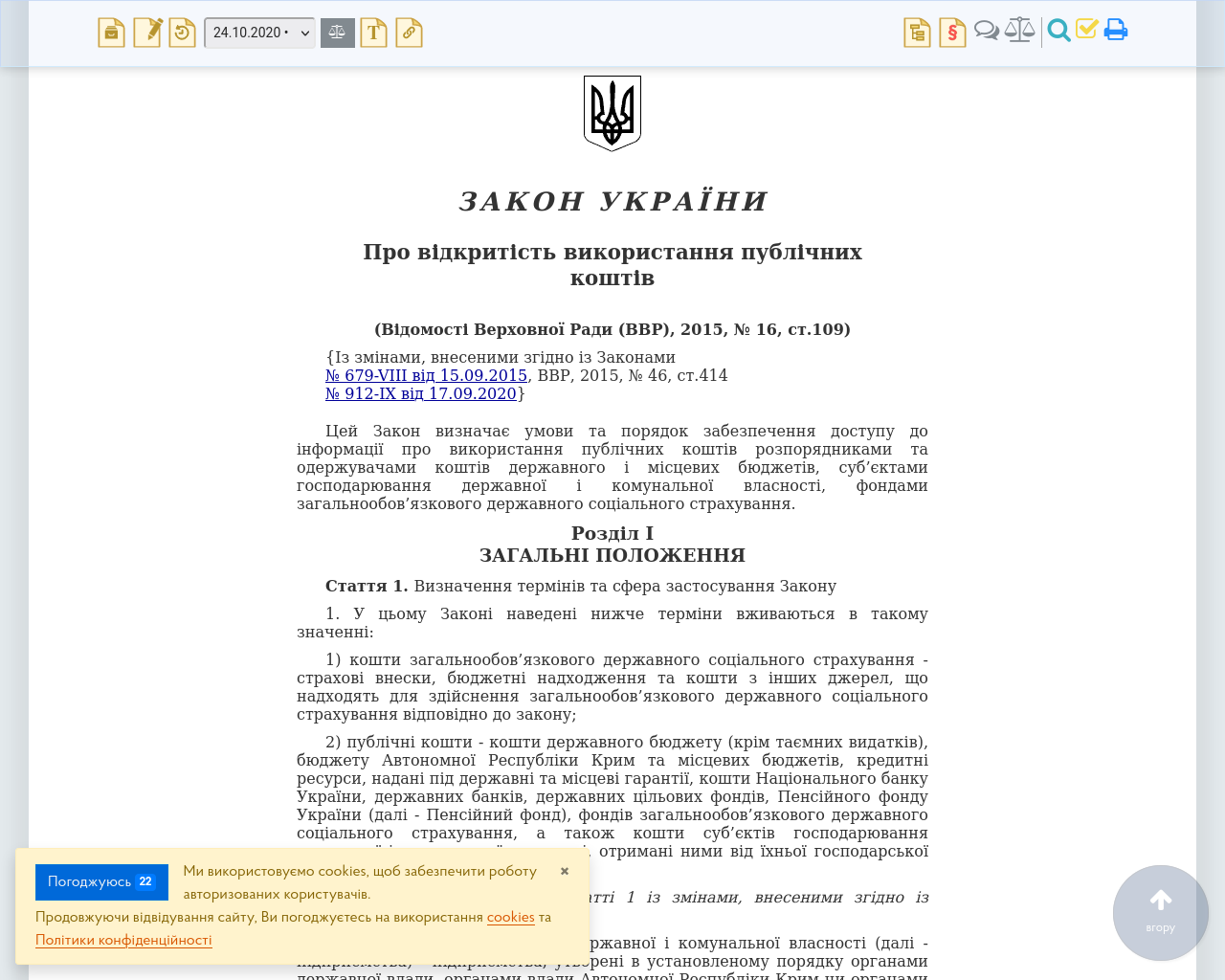The image size is (1225, 980).
Task: Click the gray scales button beside the date
Action: coord(337,33)
